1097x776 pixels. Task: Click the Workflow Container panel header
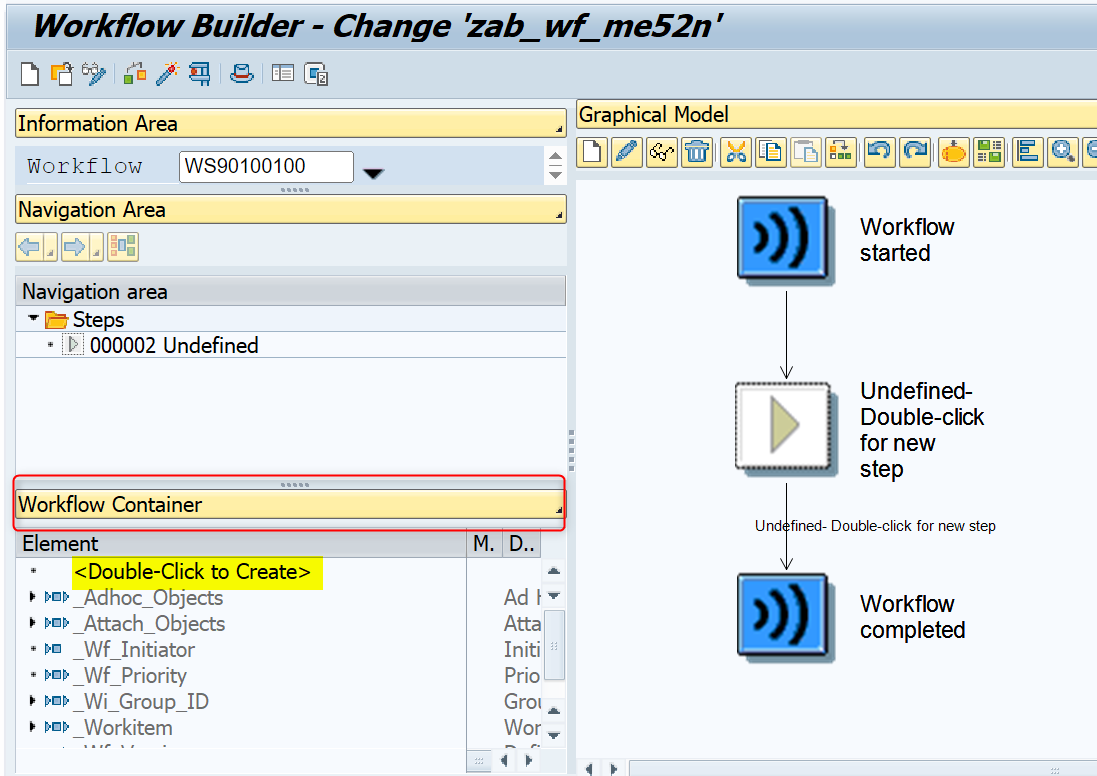tap(290, 504)
